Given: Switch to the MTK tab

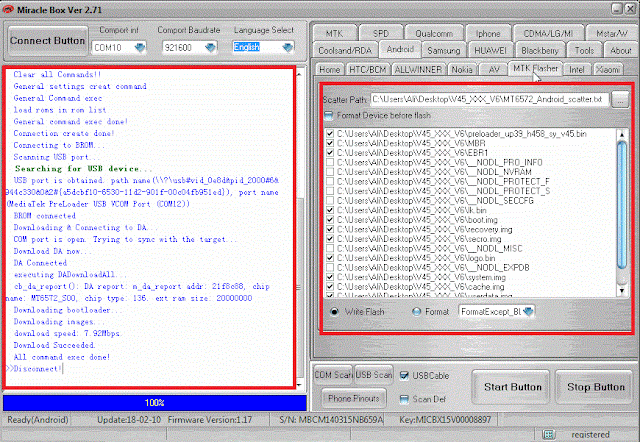Looking at the screenshot, I should pos(334,33).
